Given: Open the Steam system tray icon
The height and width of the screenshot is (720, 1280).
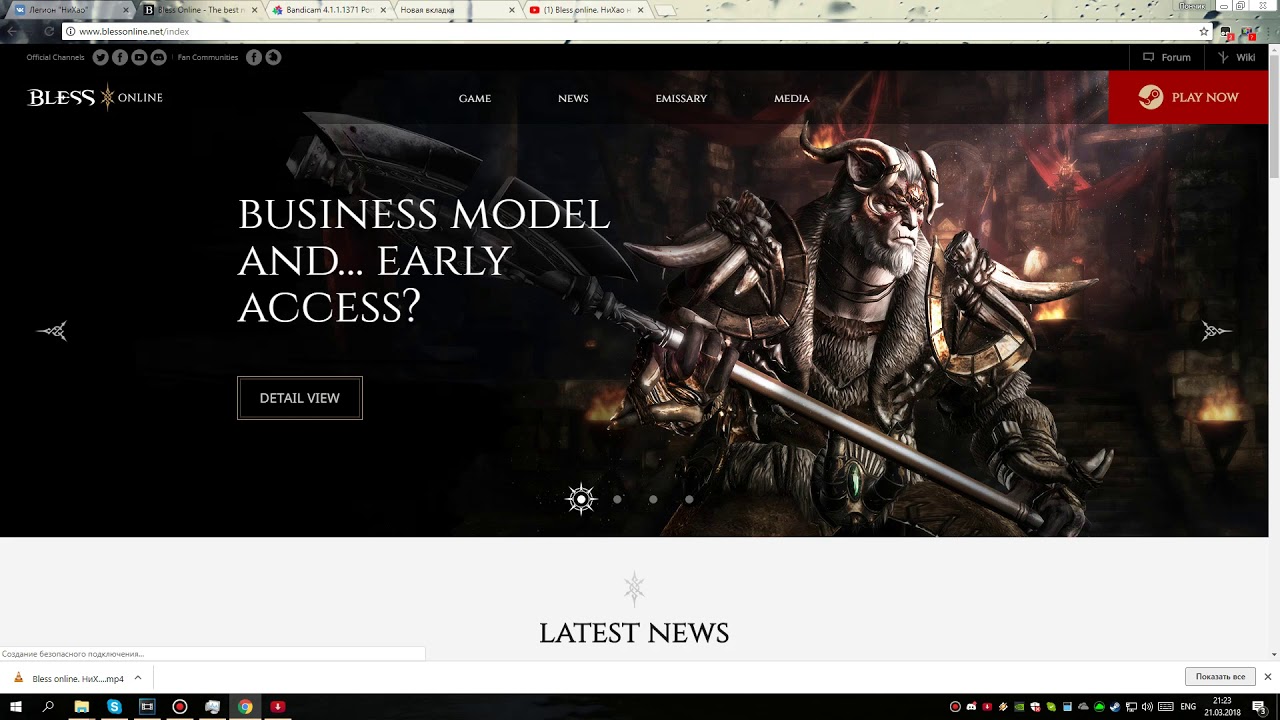Looking at the screenshot, I should pyautogui.click(x=1115, y=707).
